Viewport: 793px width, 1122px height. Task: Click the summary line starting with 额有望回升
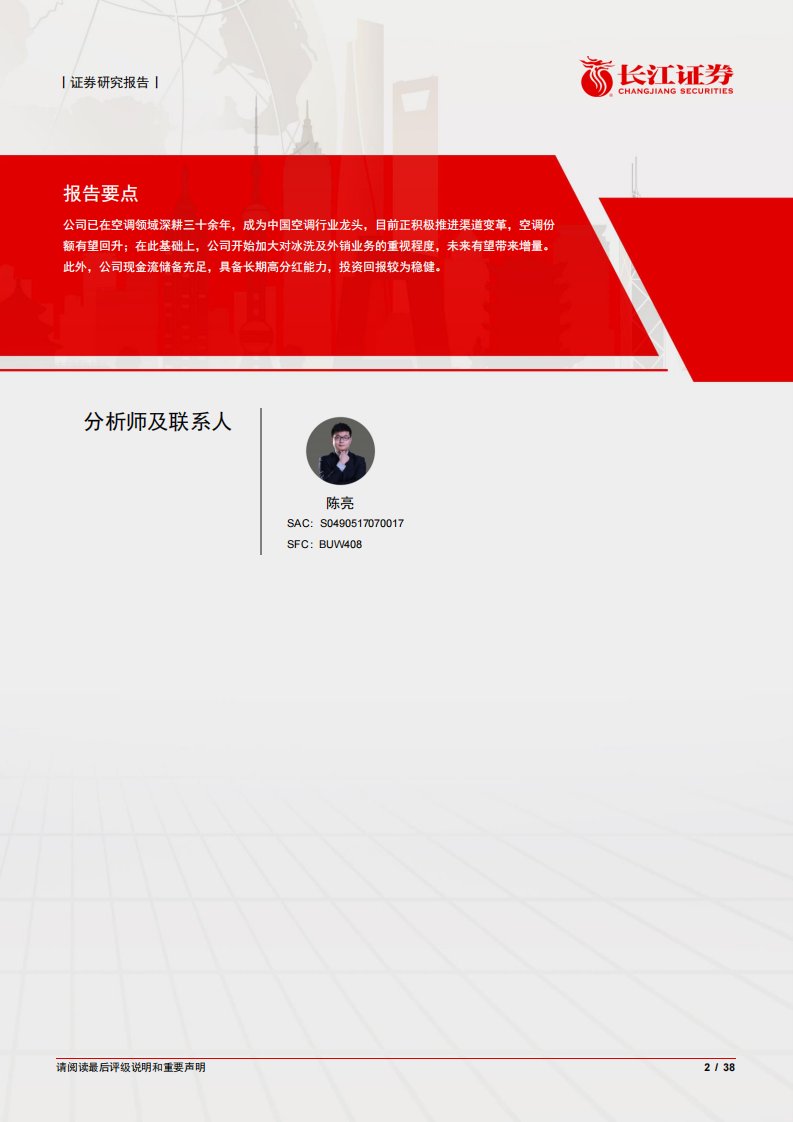(310, 246)
